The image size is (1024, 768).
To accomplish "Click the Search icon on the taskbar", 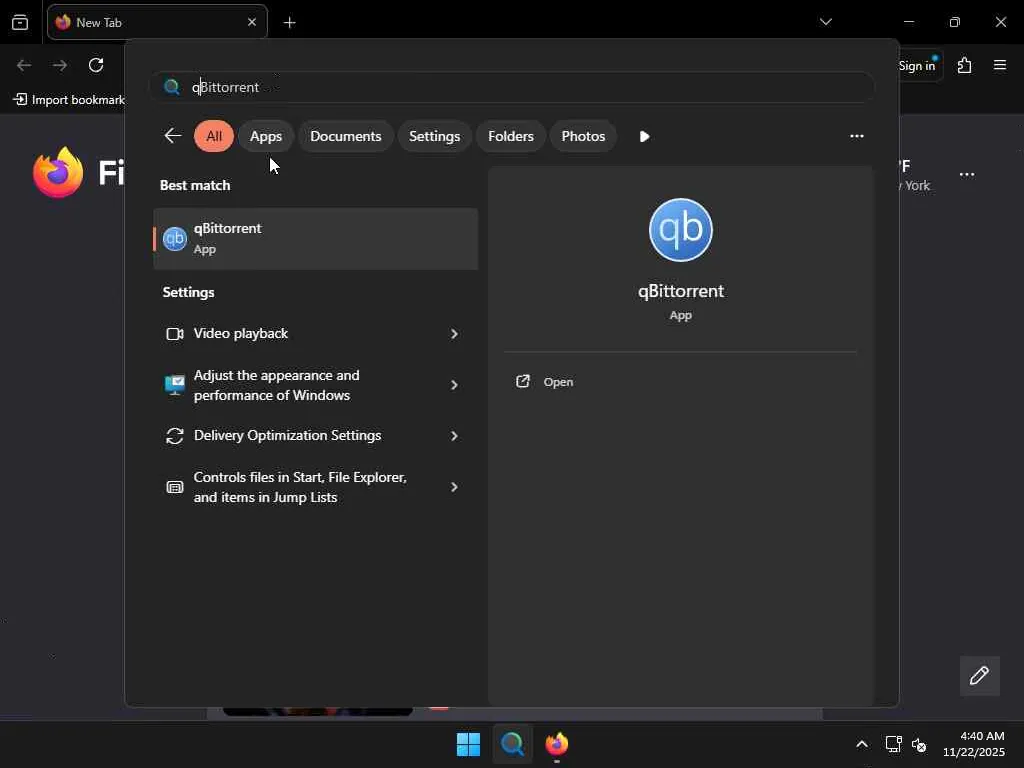I will 513,744.
